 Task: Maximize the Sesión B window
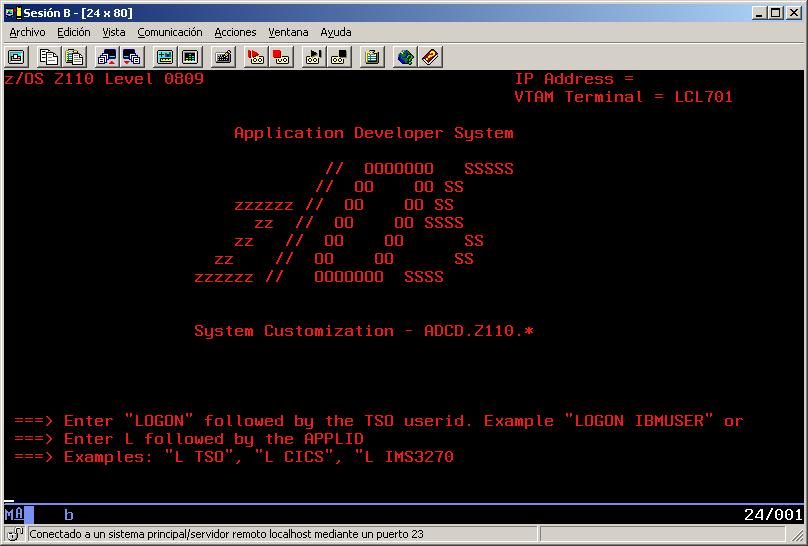click(x=776, y=13)
